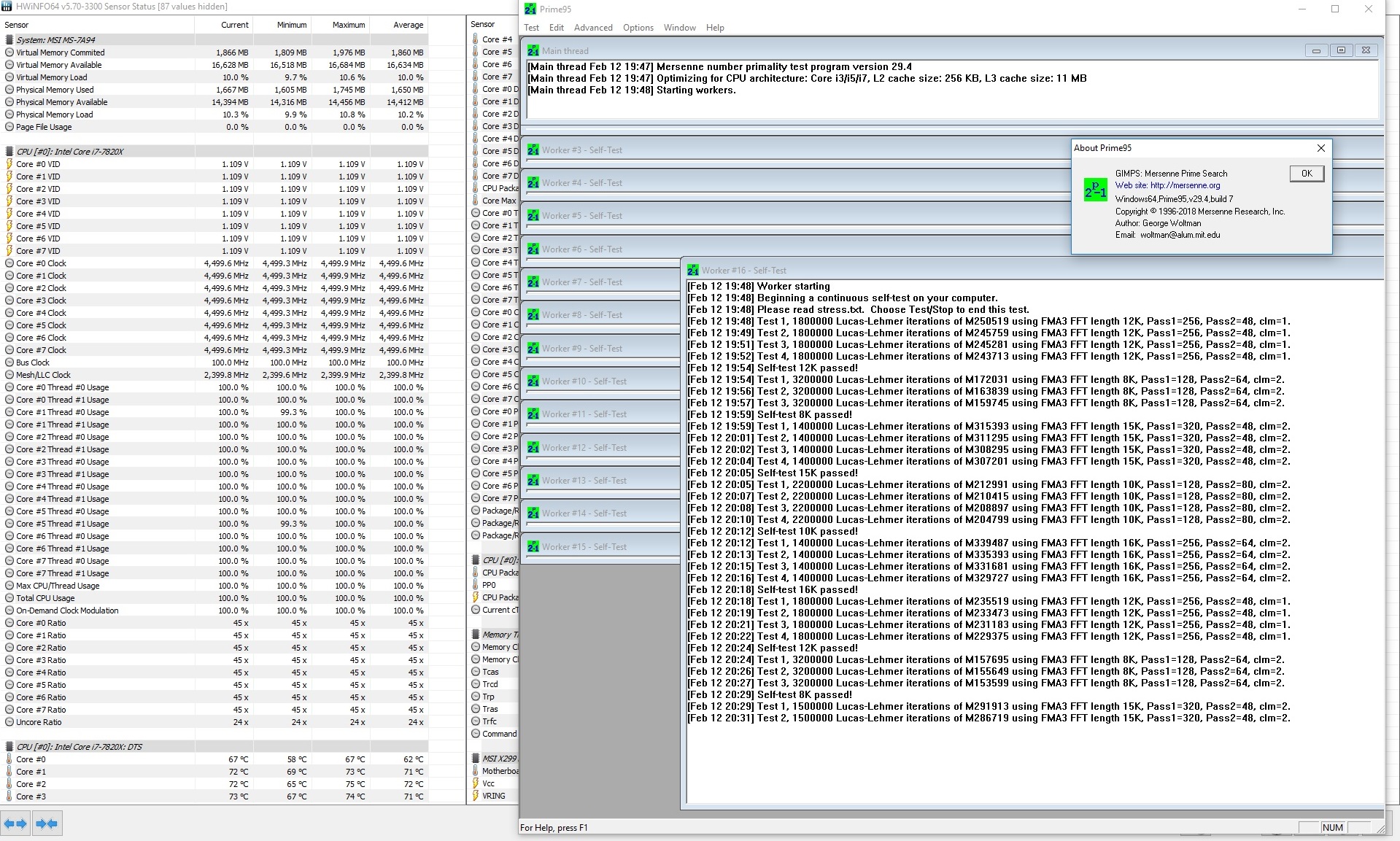1400x841 pixels.
Task: Open the Options menu in Prime95
Action: [638, 28]
